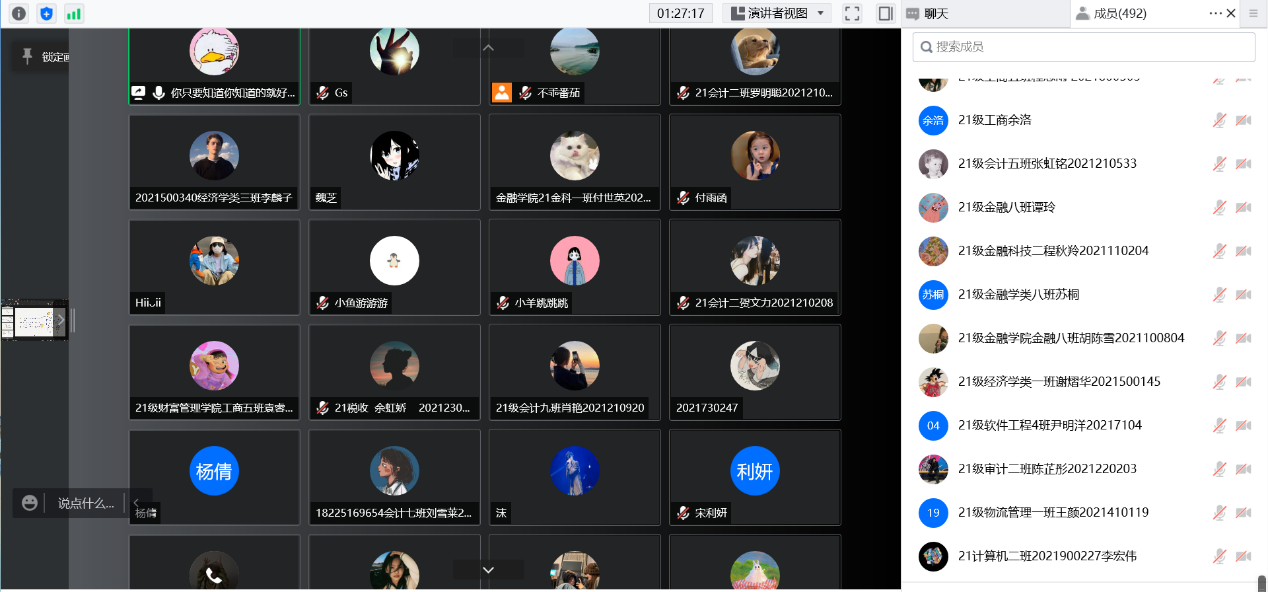Viewport: 1268px width, 592px height.
Task: Toggle microphone for 21级金融学类八班苏桐
Action: pyautogui.click(x=1219, y=294)
